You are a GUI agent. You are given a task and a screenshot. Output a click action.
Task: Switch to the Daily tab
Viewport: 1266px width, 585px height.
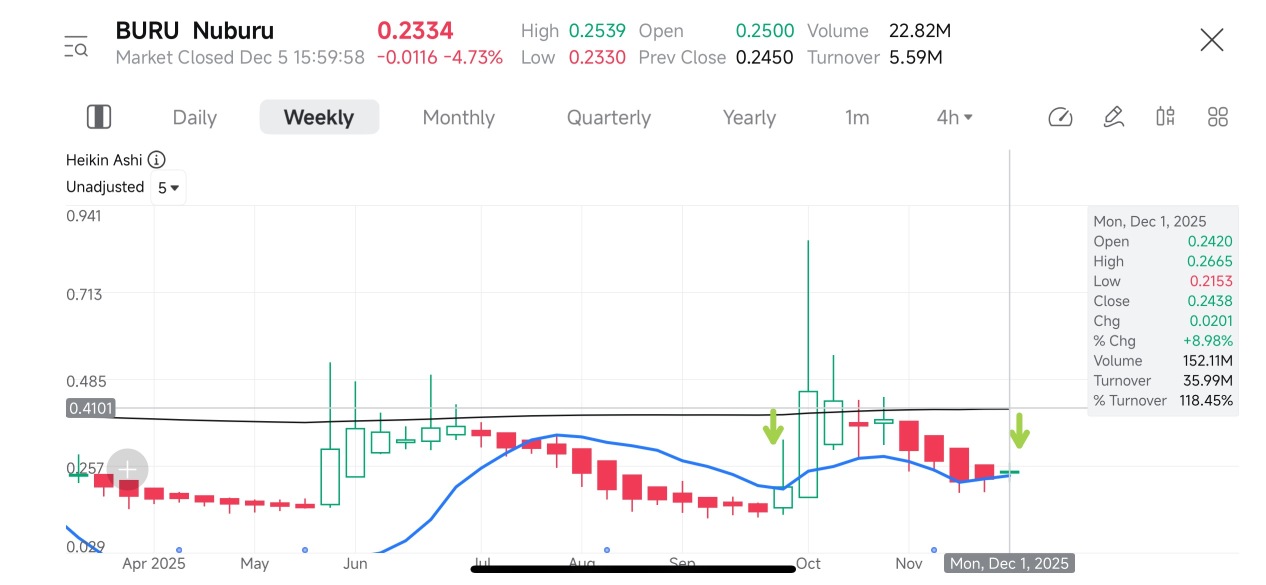tap(194, 117)
